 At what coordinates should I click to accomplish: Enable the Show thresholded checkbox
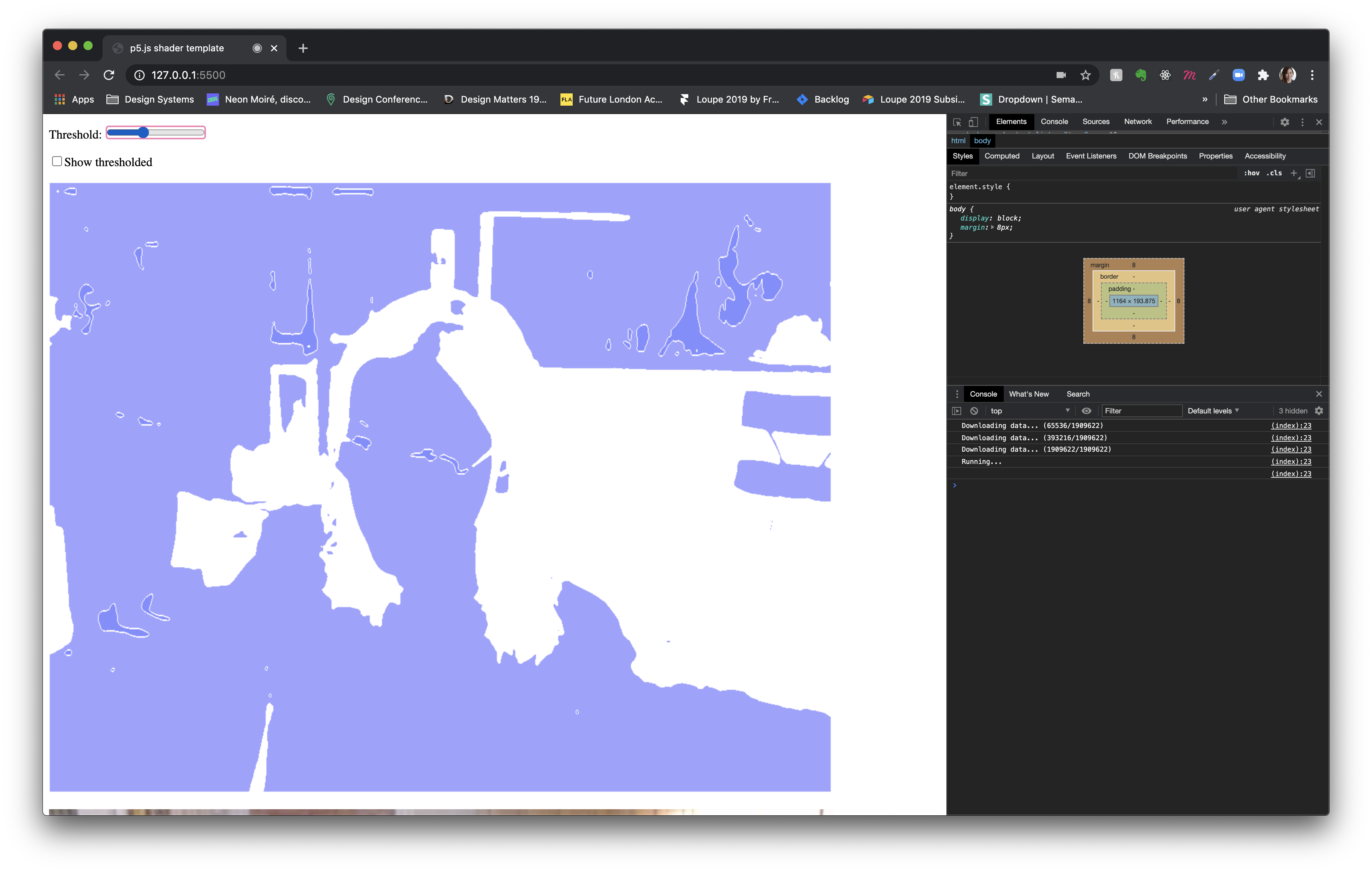pos(57,161)
